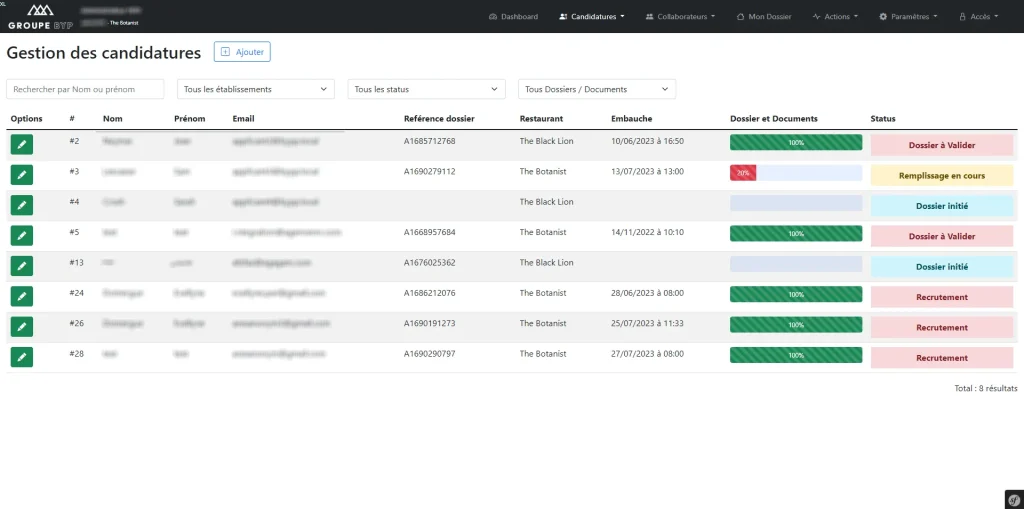Click Recrutement status for A1690191273
Viewport: 1024px width, 509px height.
pos(942,327)
